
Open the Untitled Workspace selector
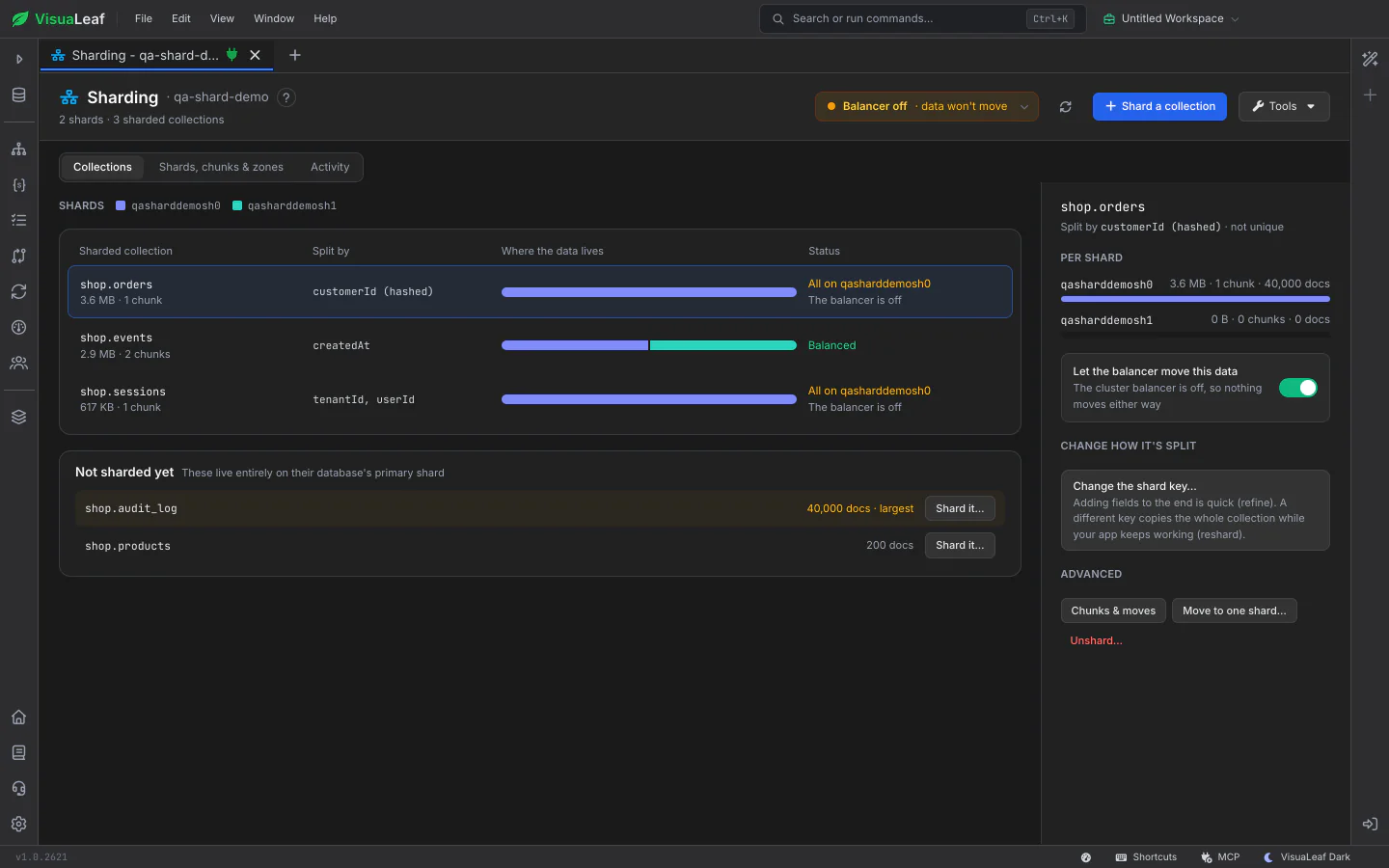point(1171,18)
